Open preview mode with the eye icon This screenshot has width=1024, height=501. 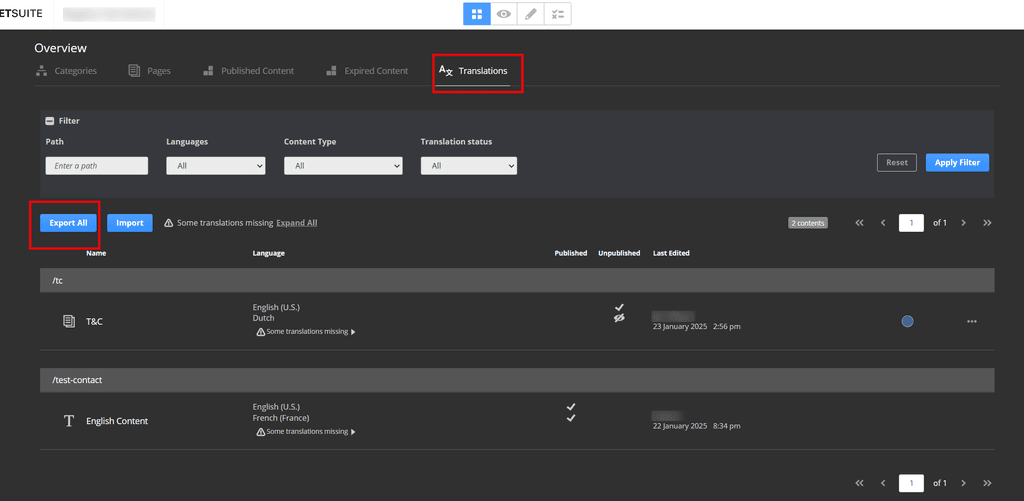pyautogui.click(x=504, y=14)
